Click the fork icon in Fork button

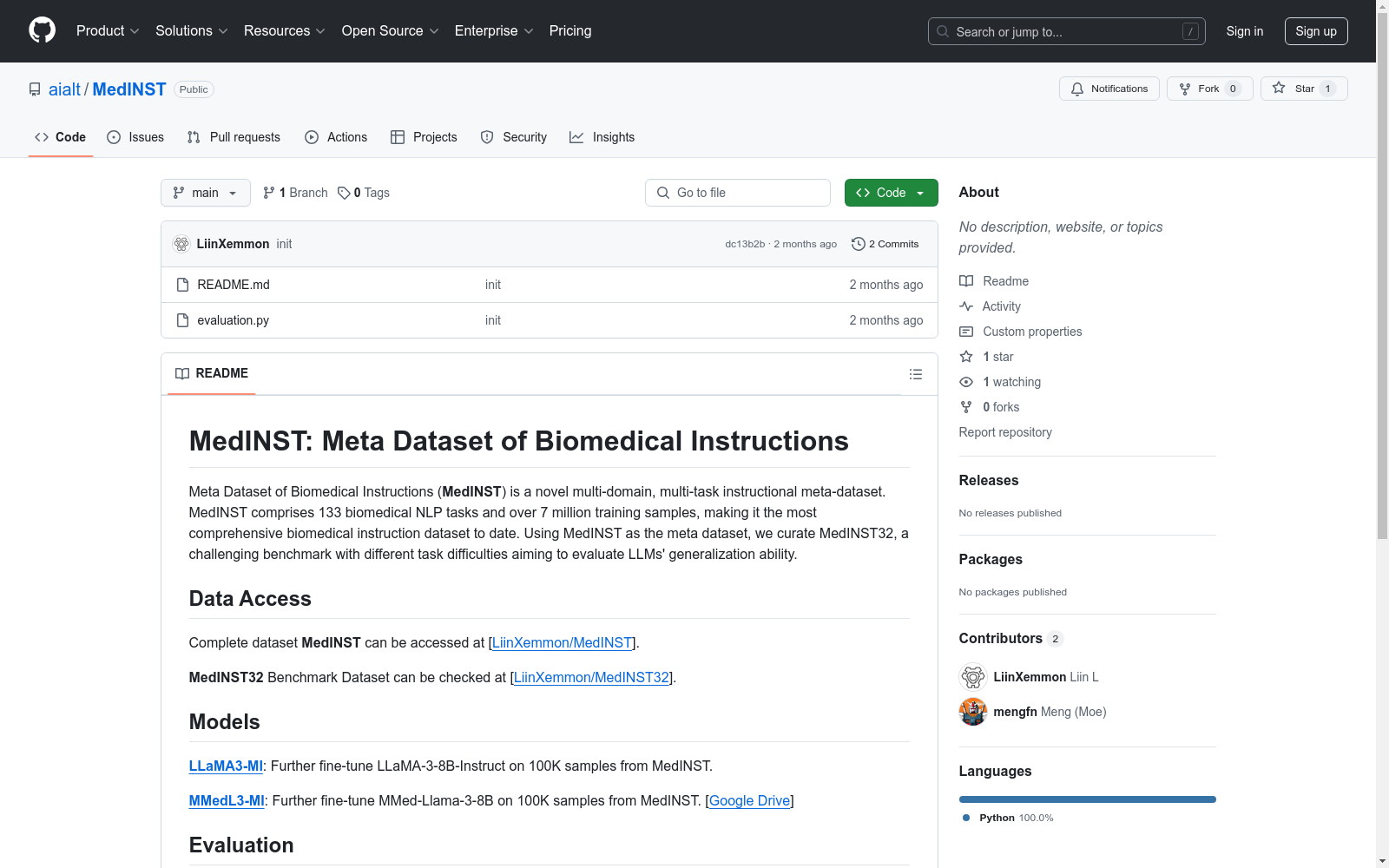(x=1185, y=89)
